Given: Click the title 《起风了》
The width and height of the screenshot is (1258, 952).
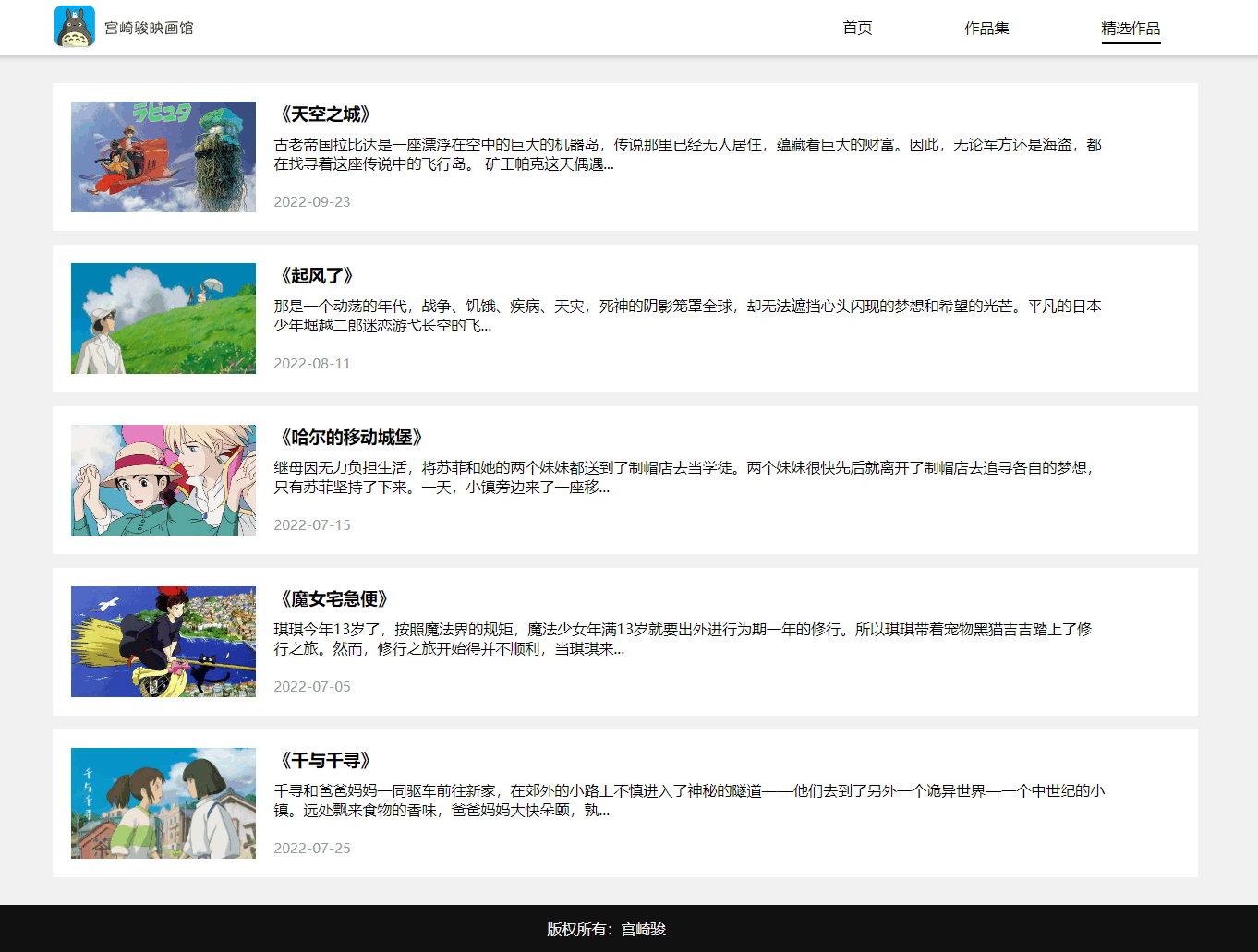Looking at the screenshot, I should point(317,276).
